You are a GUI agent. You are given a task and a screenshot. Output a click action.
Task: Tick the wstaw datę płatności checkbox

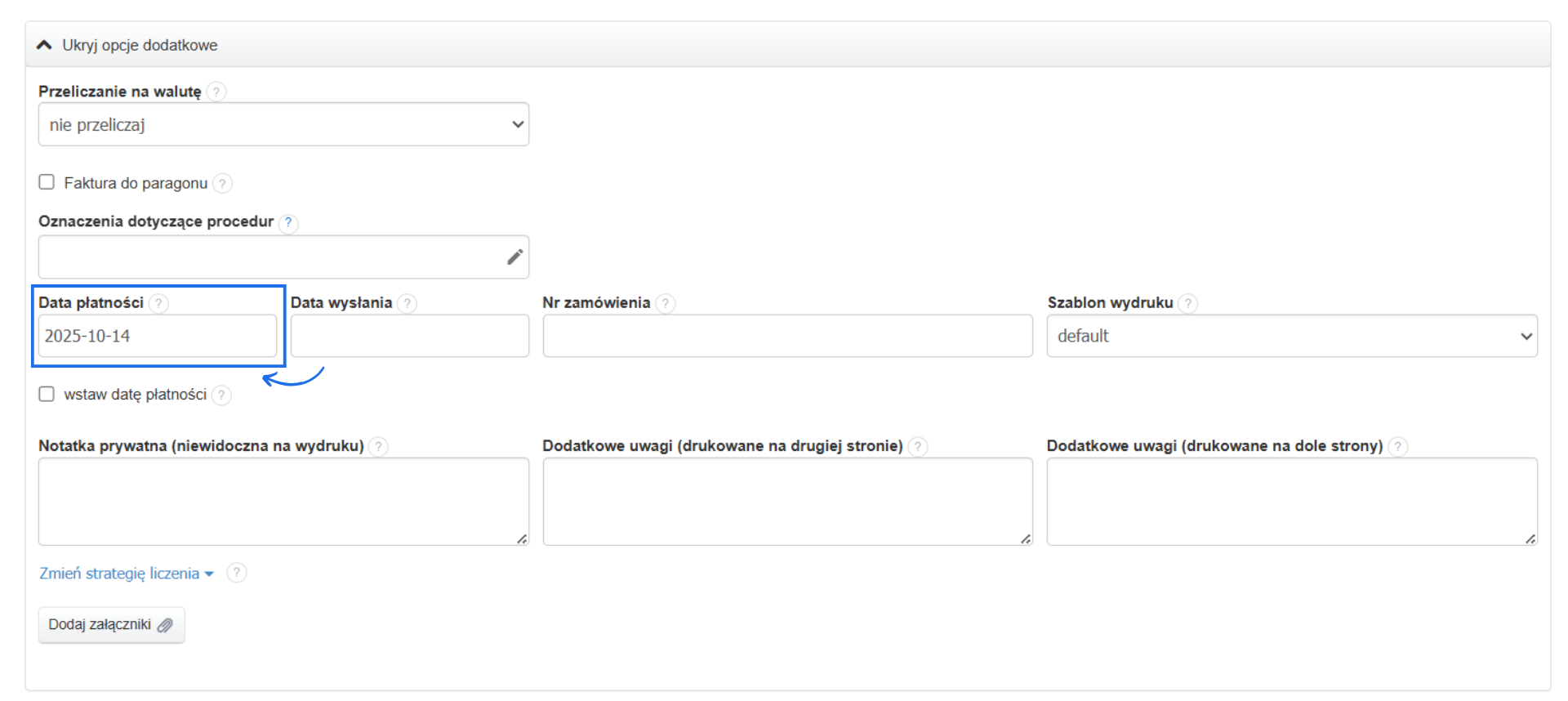(47, 394)
